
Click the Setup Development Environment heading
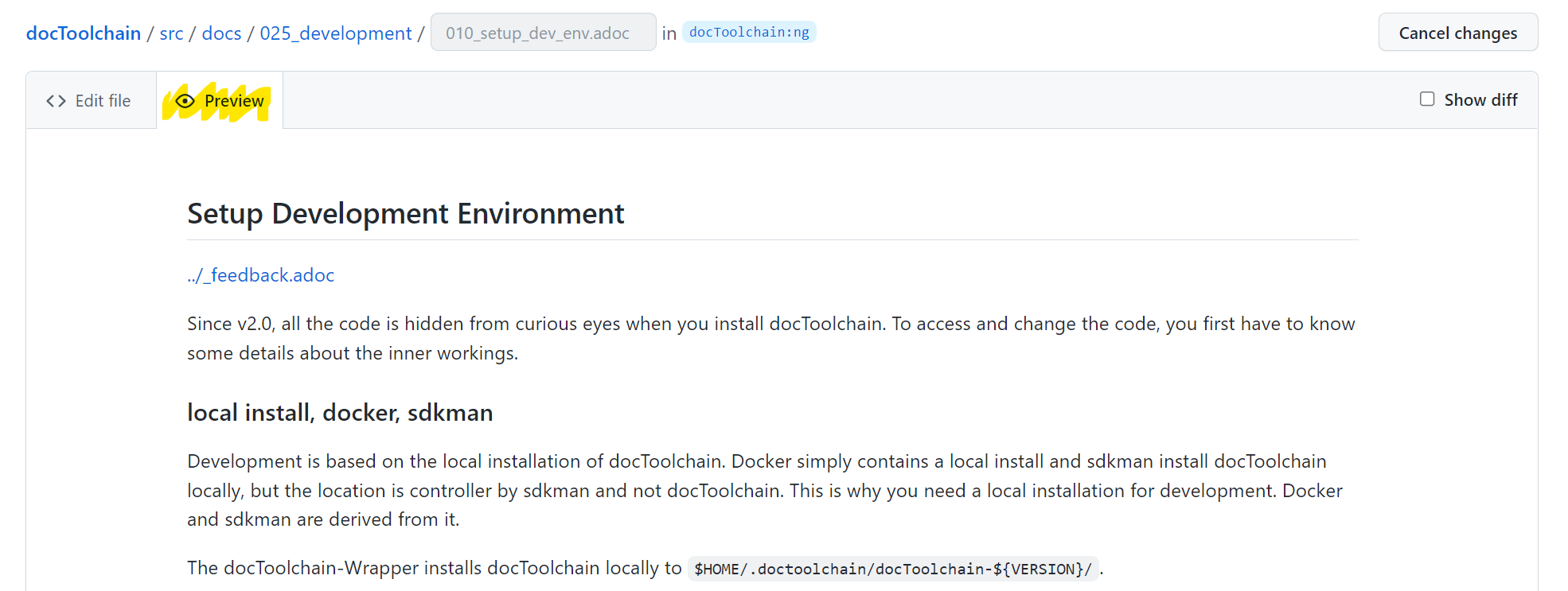click(405, 214)
